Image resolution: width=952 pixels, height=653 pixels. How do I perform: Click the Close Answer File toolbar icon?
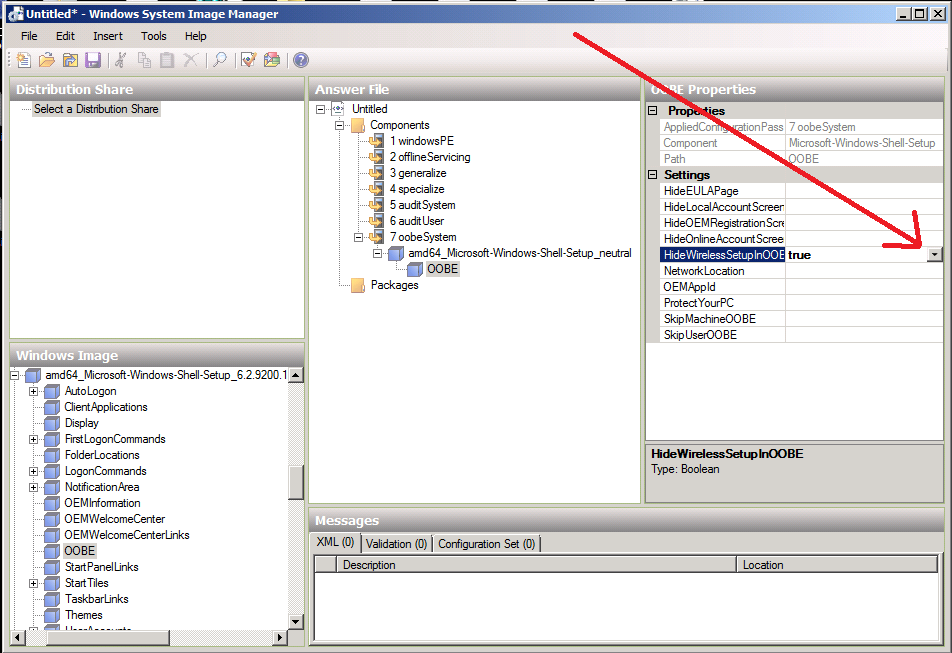click(70, 60)
